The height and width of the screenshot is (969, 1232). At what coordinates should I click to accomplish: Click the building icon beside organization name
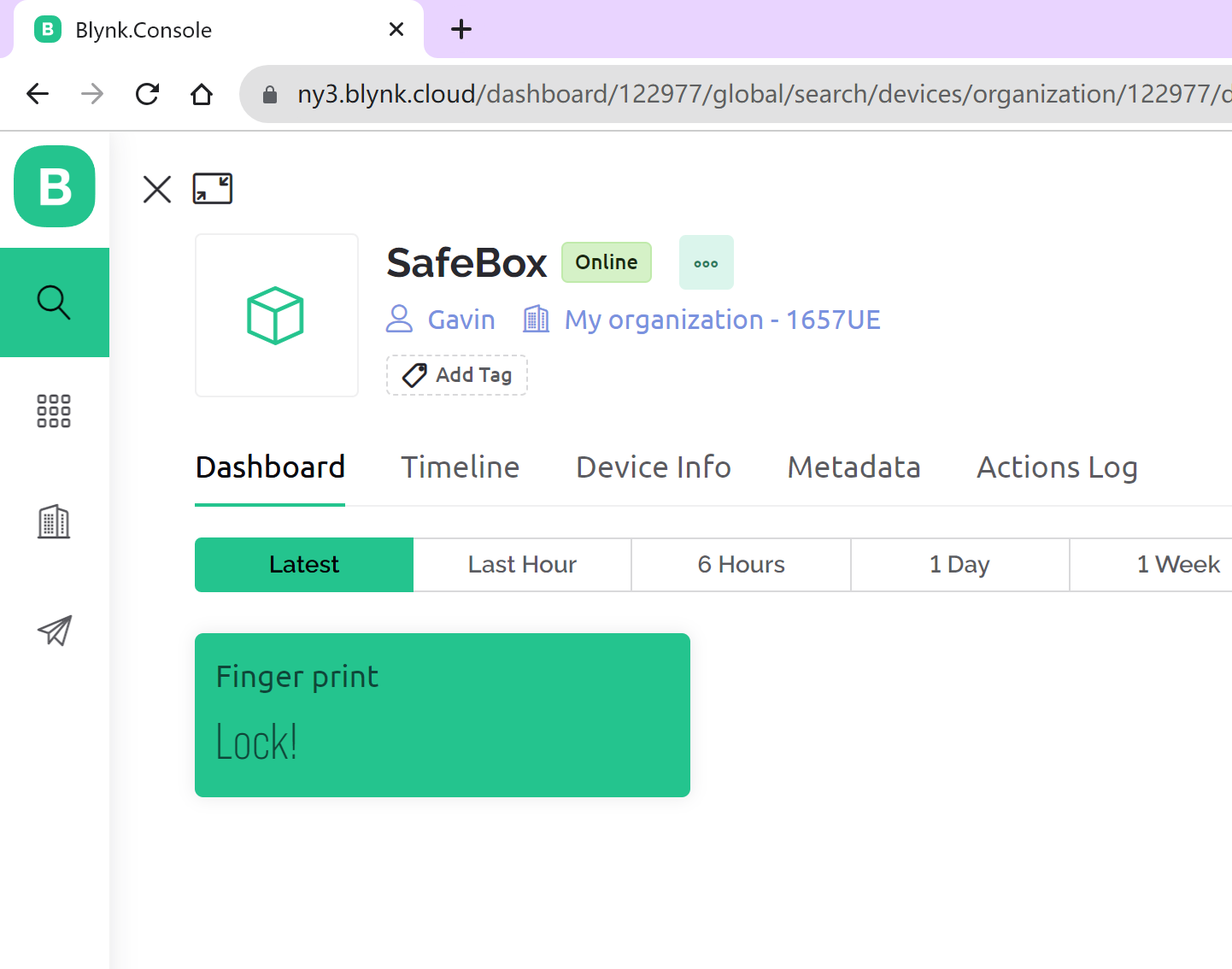tap(536, 319)
